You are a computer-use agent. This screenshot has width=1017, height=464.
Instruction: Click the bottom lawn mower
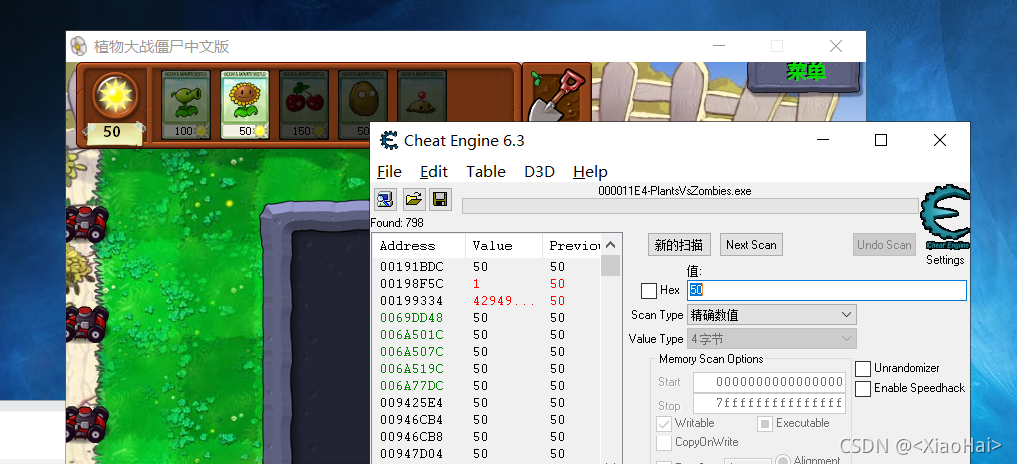click(87, 422)
